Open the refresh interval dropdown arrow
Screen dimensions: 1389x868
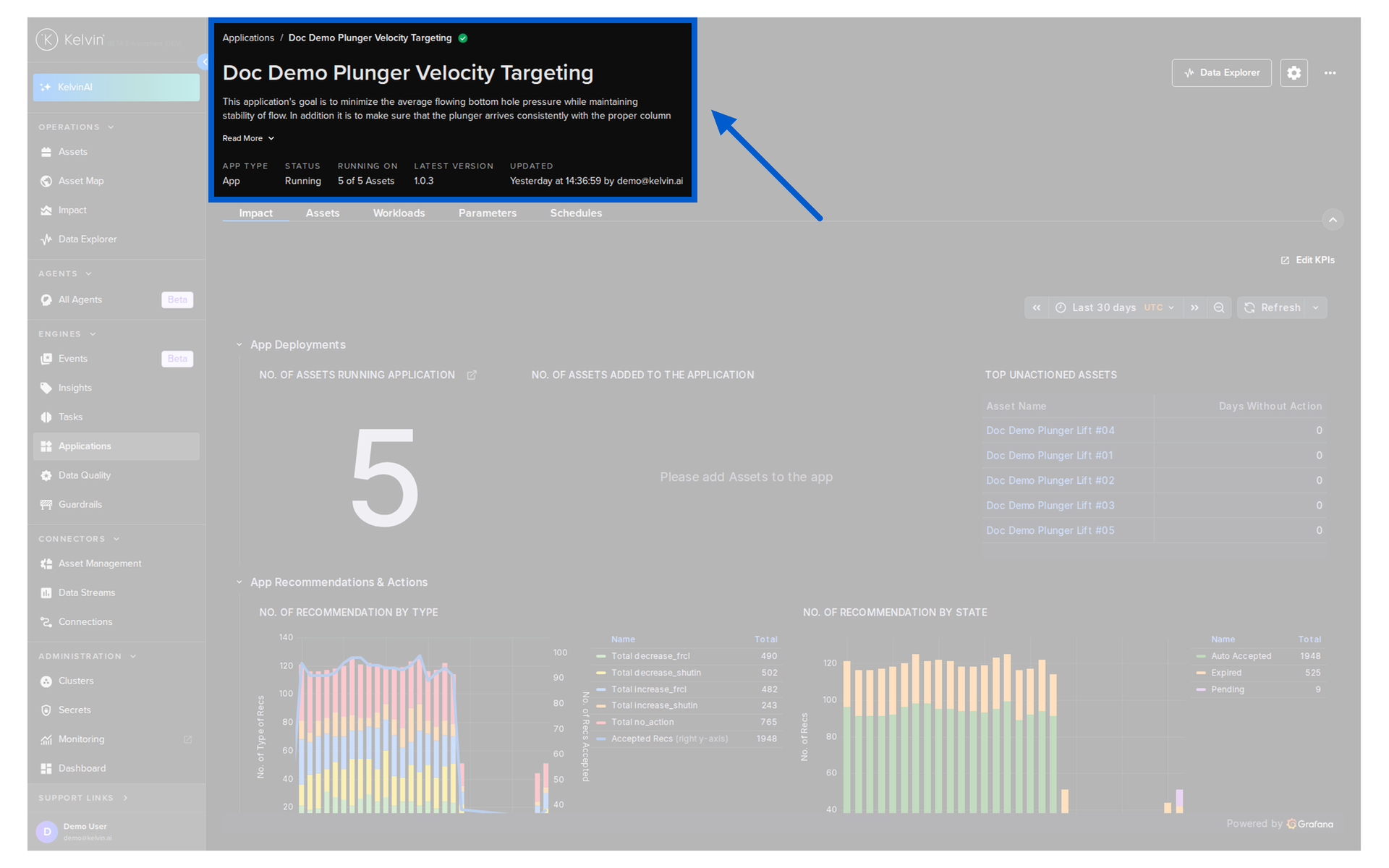pyautogui.click(x=1316, y=307)
